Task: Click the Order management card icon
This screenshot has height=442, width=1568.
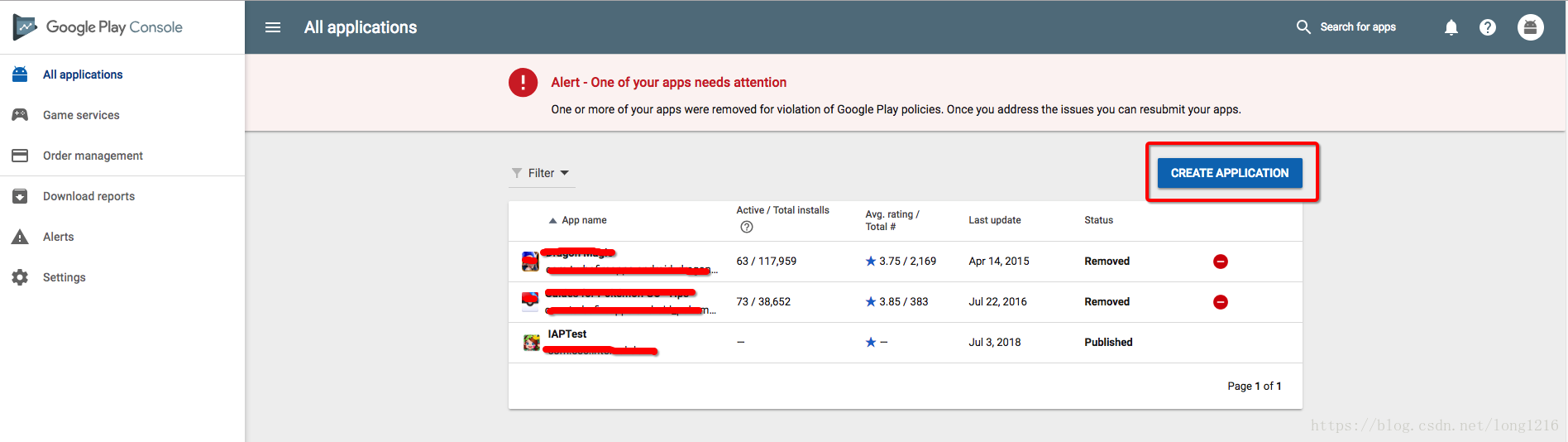Action: pyautogui.click(x=20, y=156)
